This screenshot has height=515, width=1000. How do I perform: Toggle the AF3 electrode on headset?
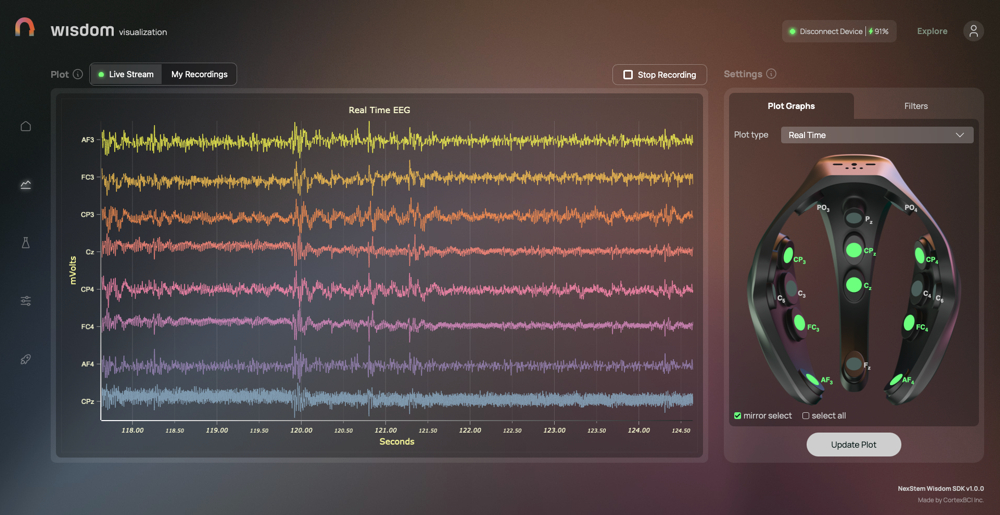[812, 379]
